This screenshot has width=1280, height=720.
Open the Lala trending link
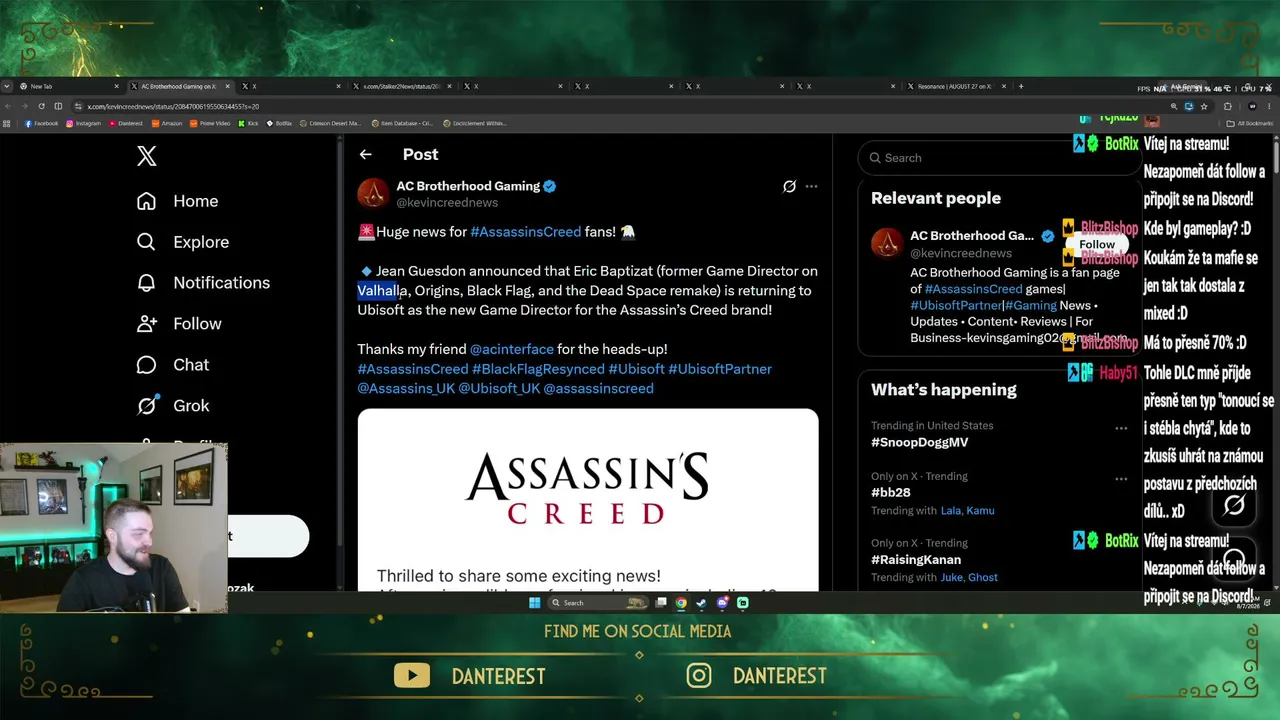click(950, 511)
